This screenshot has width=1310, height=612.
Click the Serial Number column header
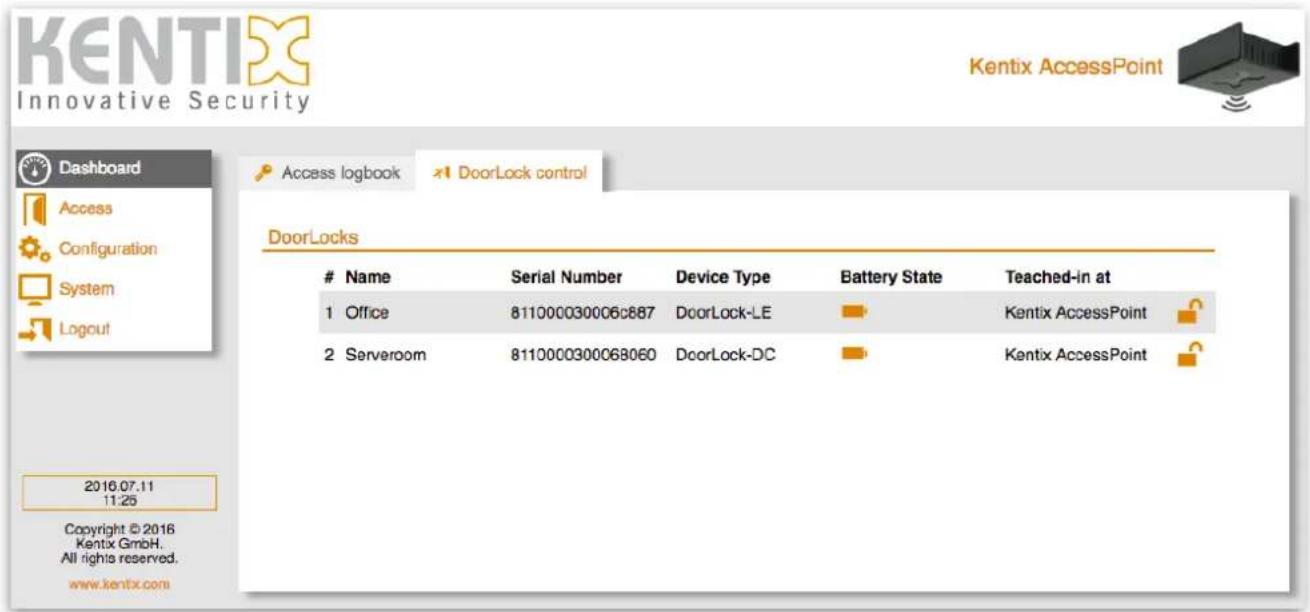point(567,277)
